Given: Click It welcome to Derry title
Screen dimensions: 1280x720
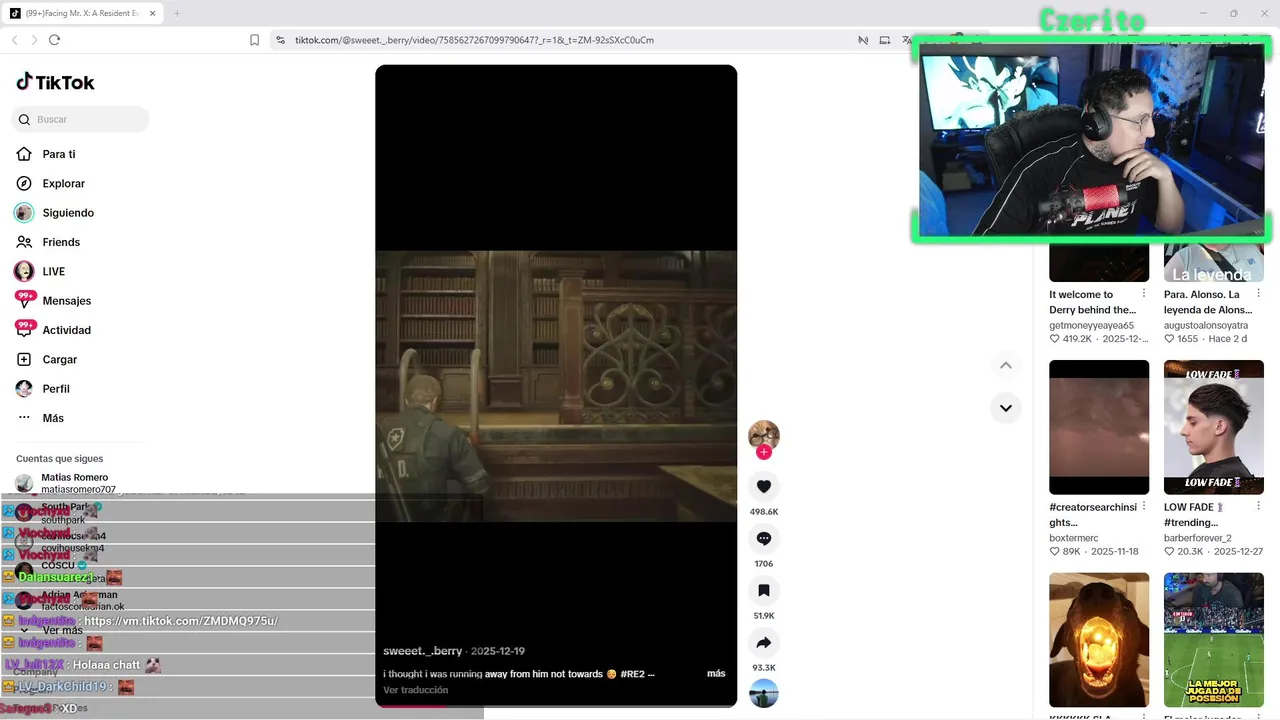Looking at the screenshot, I should coord(1092,302).
